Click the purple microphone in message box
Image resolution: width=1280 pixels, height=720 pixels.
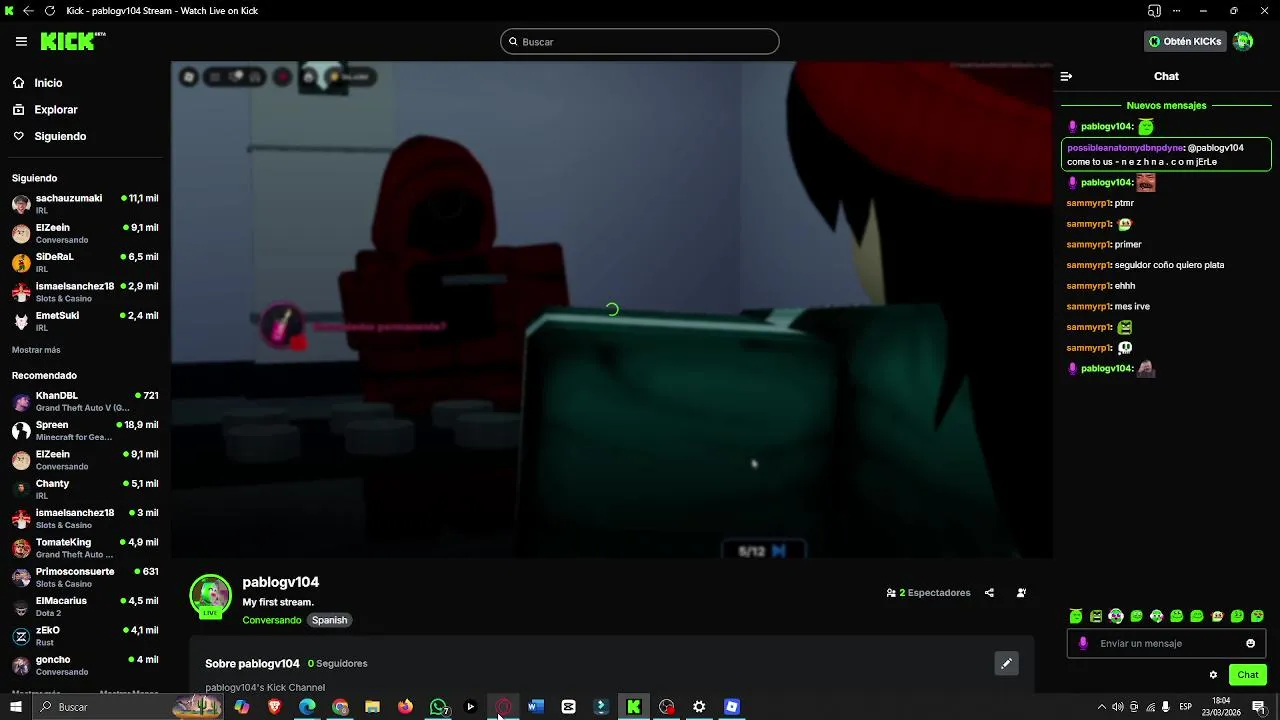1083,643
